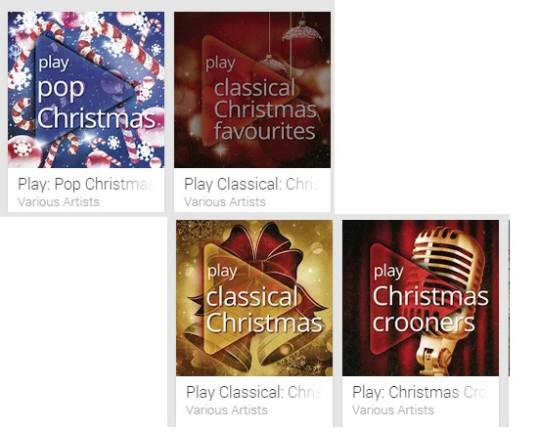Click the hanging bauble on classical favourites cover
540x431 pixels.
tap(302, 43)
